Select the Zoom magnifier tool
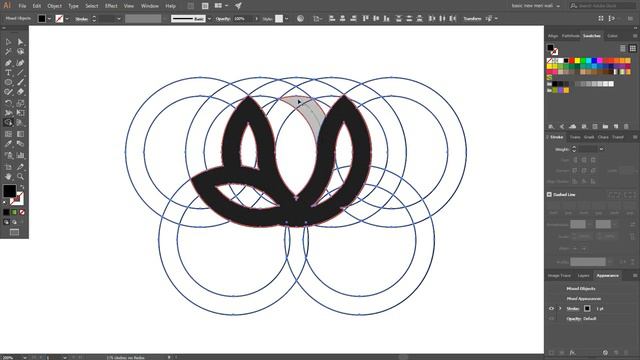640x360 pixels. pyautogui.click(x=20, y=177)
